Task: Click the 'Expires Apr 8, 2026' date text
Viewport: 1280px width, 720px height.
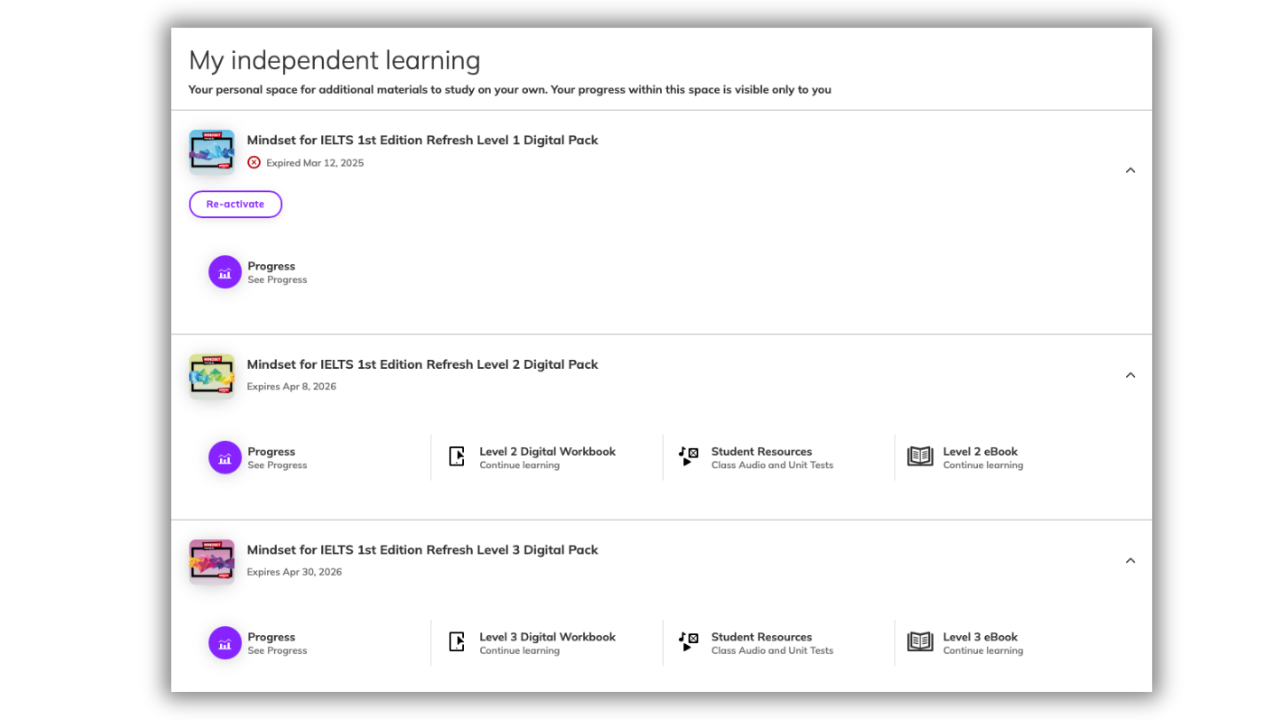Action: (x=291, y=387)
